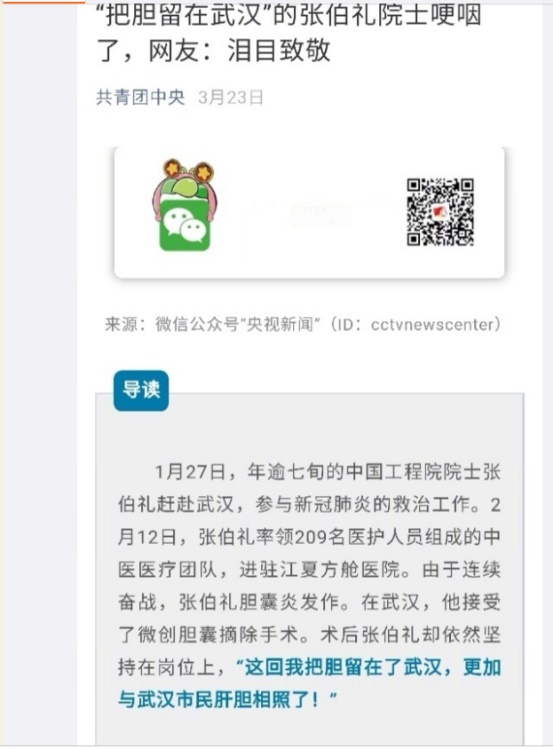Click the article headline about 张伯礼院士
Image resolution: width=553 pixels, height=749 pixels.
pyautogui.click(x=288, y=32)
